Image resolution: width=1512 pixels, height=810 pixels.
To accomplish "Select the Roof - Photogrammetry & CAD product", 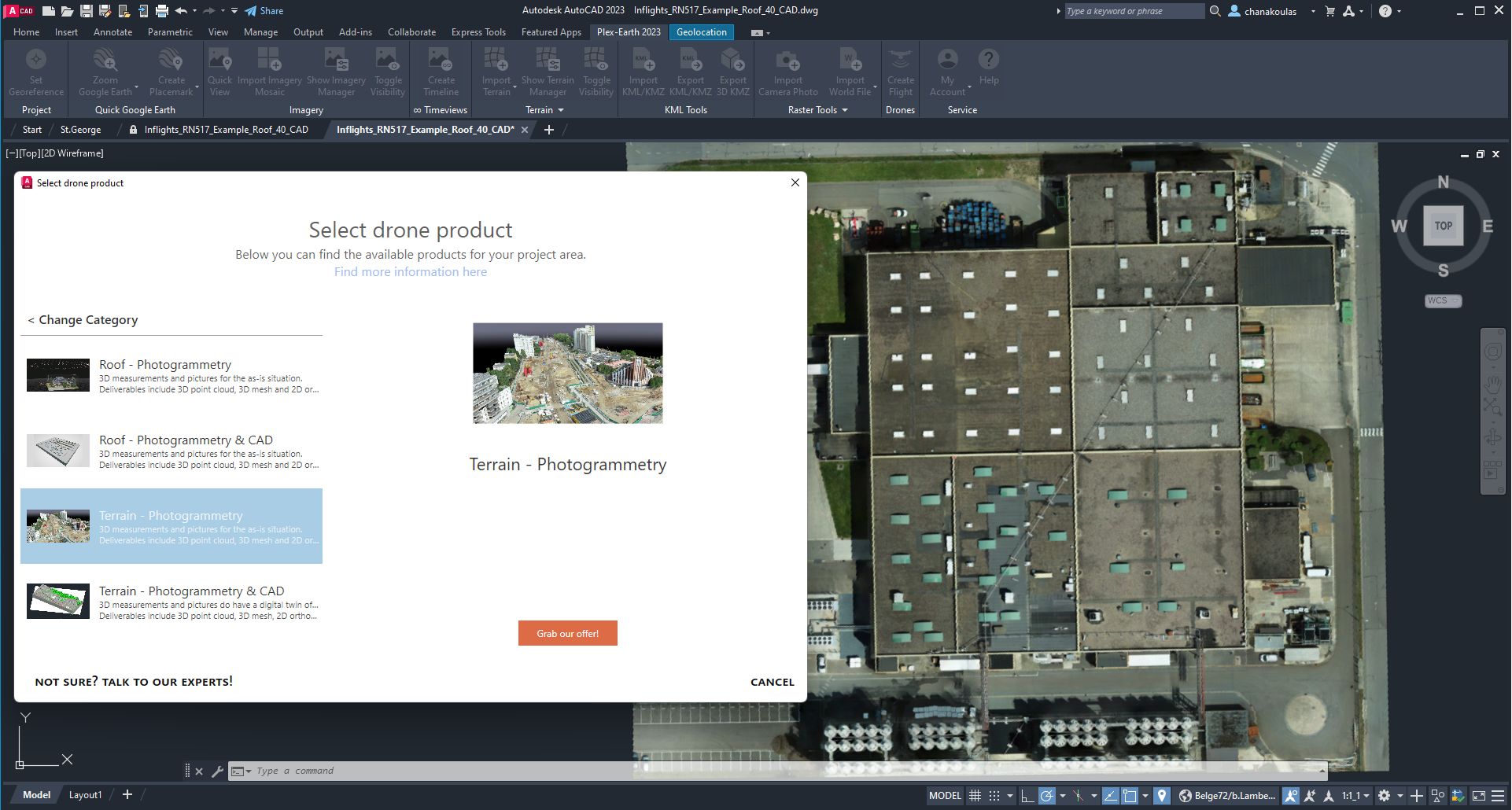I will click(171, 451).
